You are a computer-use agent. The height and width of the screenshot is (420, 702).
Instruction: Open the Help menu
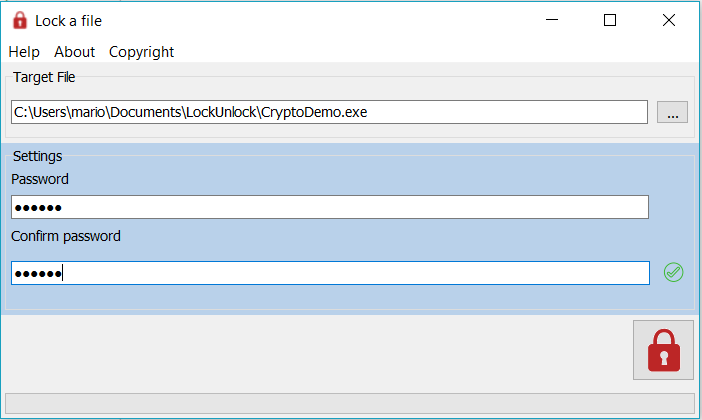24,52
